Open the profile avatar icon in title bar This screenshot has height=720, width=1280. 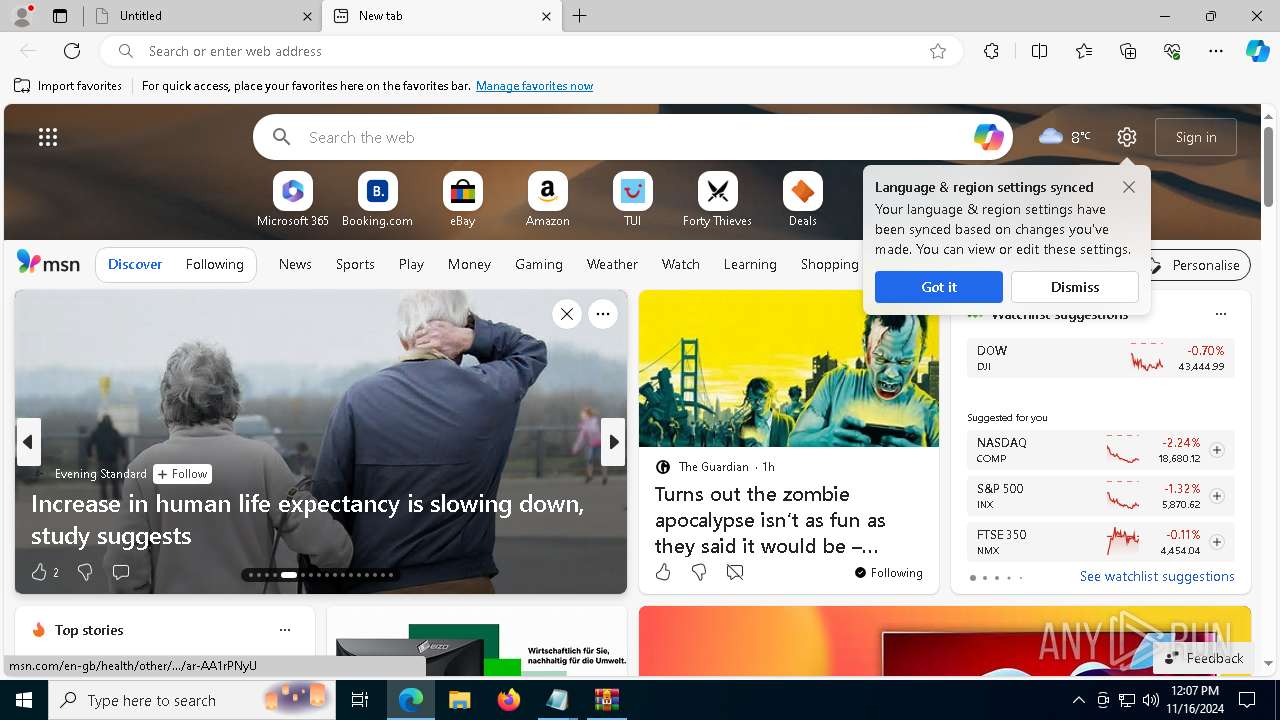tap(21, 16)
